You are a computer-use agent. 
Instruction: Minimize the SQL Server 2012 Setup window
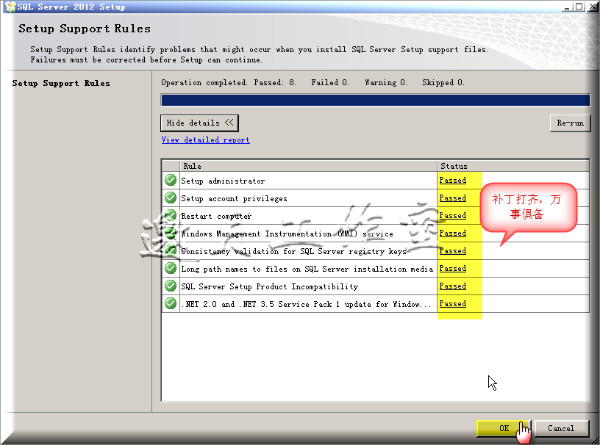tap(567, 7)
